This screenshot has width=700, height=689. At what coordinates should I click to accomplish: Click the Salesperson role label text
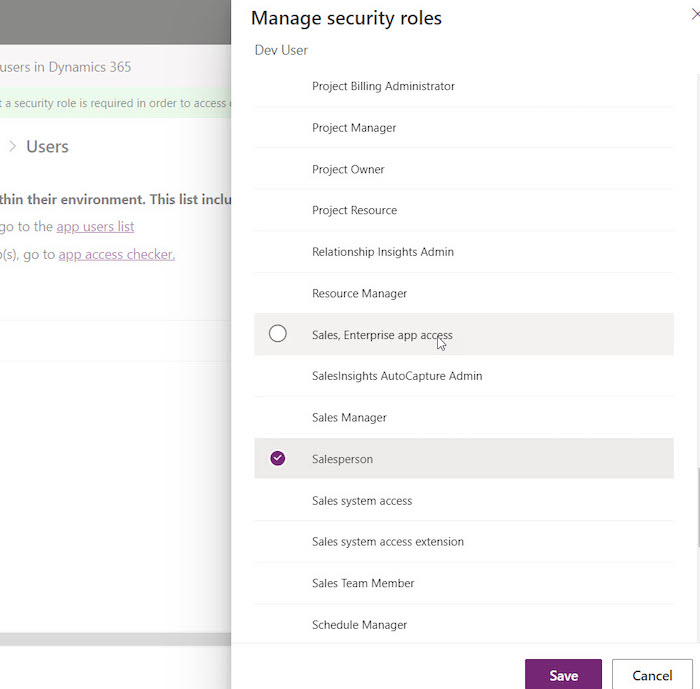342,459
